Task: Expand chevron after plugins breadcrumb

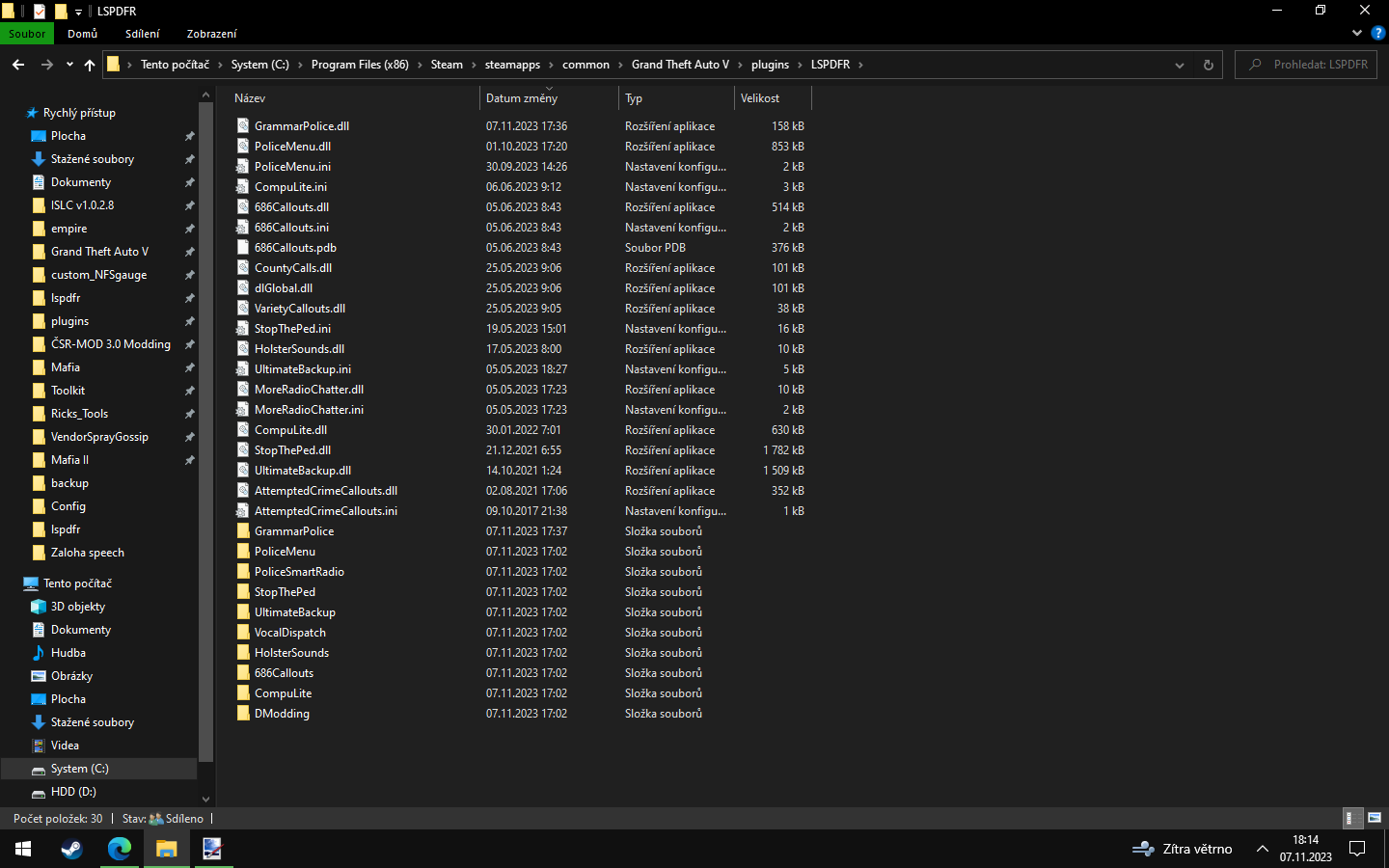Action: [800, 65]
